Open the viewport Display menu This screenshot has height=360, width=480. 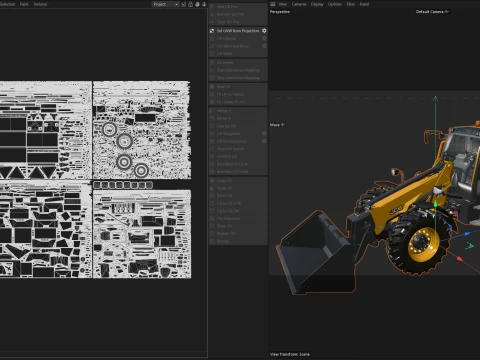pos(317,4)
